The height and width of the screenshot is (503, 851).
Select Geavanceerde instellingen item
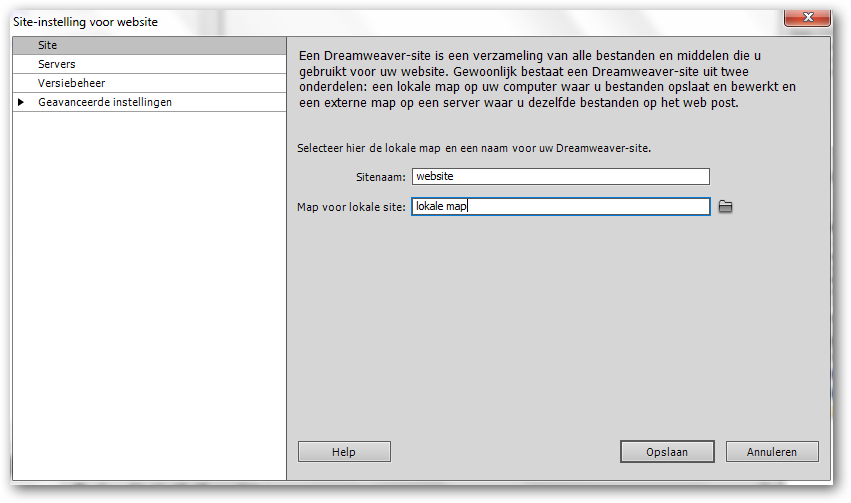click(149, 102)
